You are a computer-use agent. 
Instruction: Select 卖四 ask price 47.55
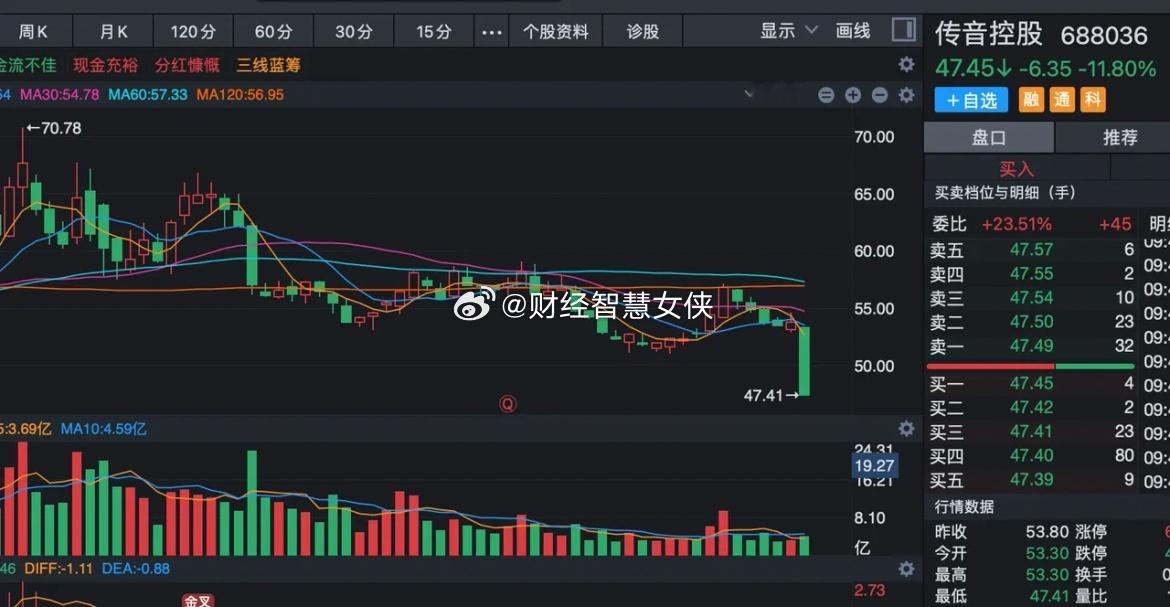(x=1031, y=273)
